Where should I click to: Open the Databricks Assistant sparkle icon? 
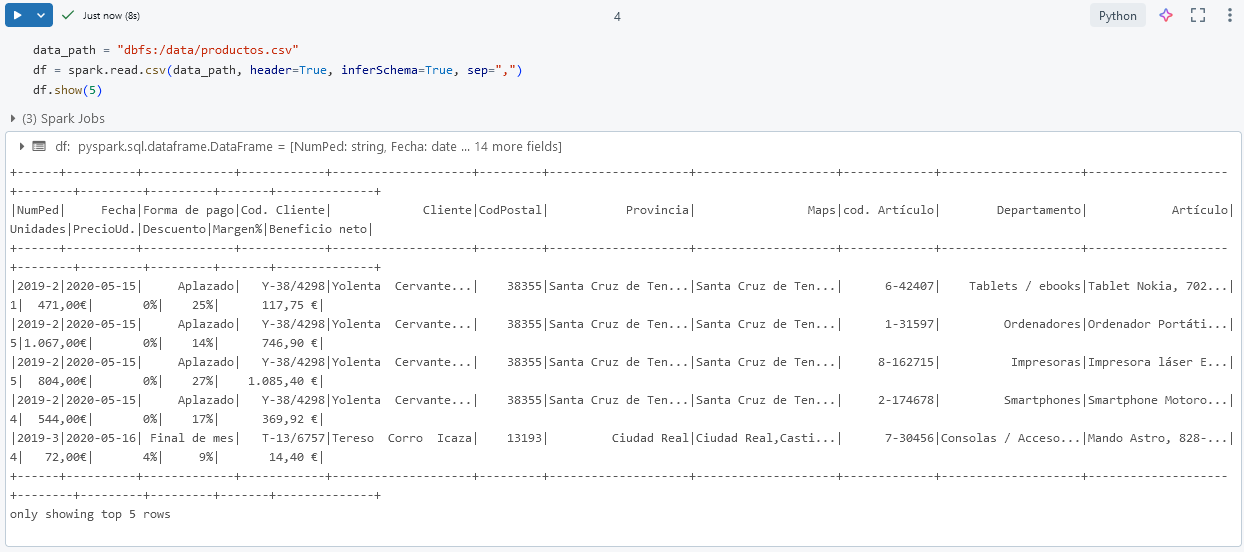coord(1165,16)
